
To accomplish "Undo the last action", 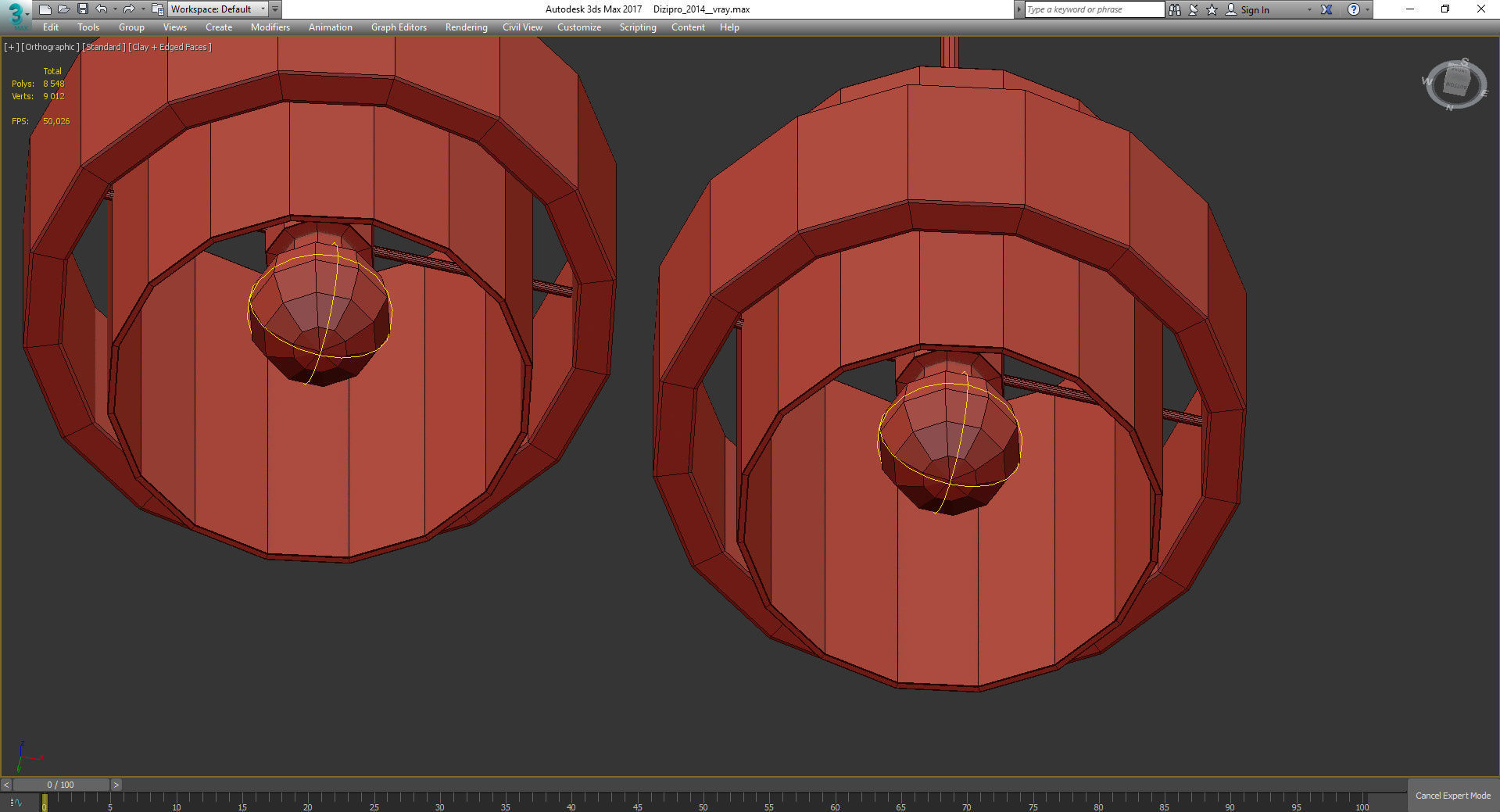I will [x=102, y=9].
